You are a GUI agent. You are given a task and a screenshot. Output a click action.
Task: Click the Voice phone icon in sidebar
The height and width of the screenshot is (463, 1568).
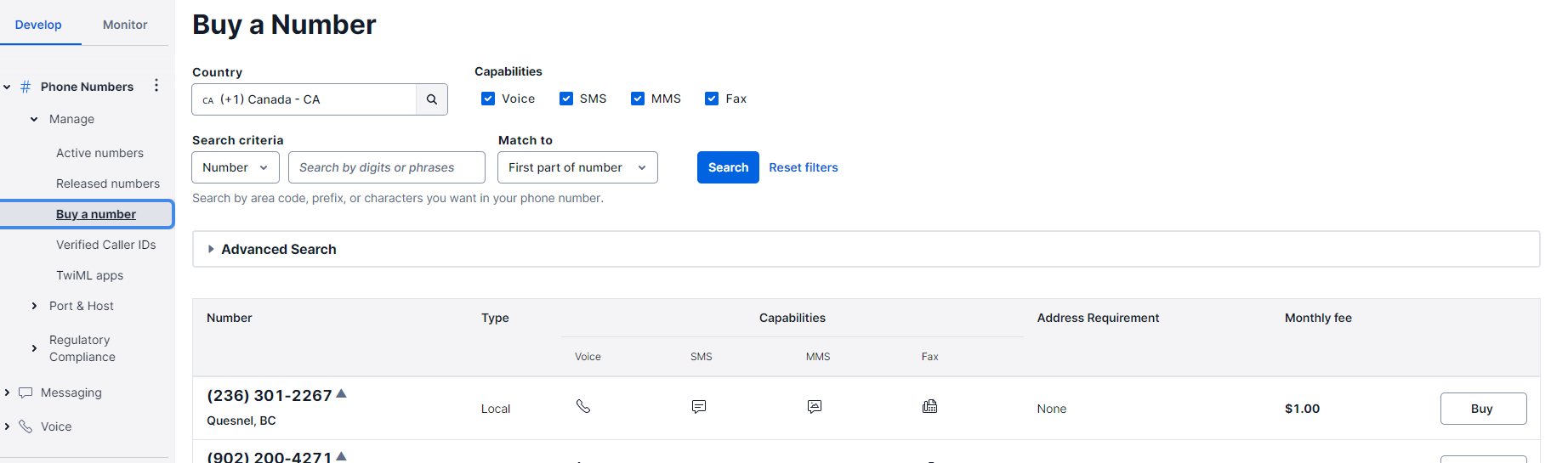(26, 426)
